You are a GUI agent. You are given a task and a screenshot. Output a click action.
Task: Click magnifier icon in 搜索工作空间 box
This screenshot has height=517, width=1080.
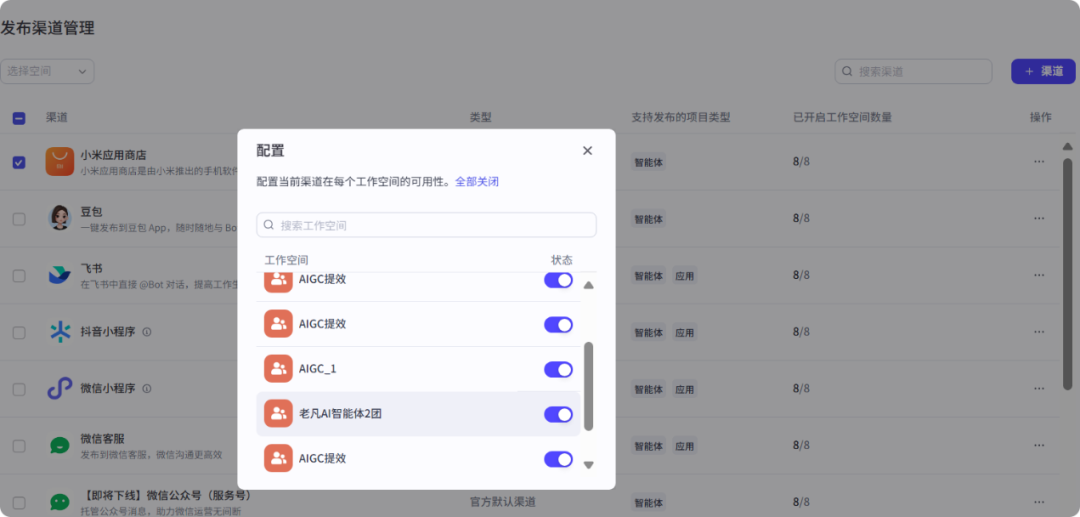tap(269, 225)
